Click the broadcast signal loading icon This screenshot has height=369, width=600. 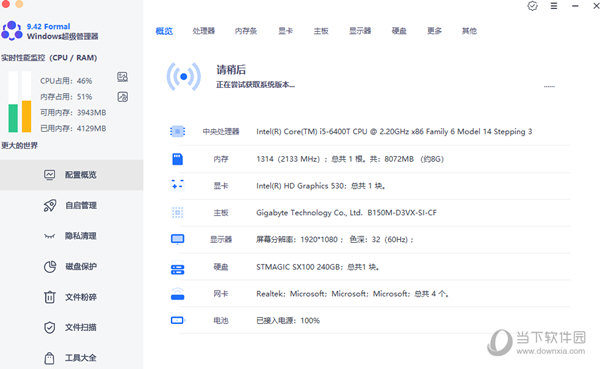184,77
